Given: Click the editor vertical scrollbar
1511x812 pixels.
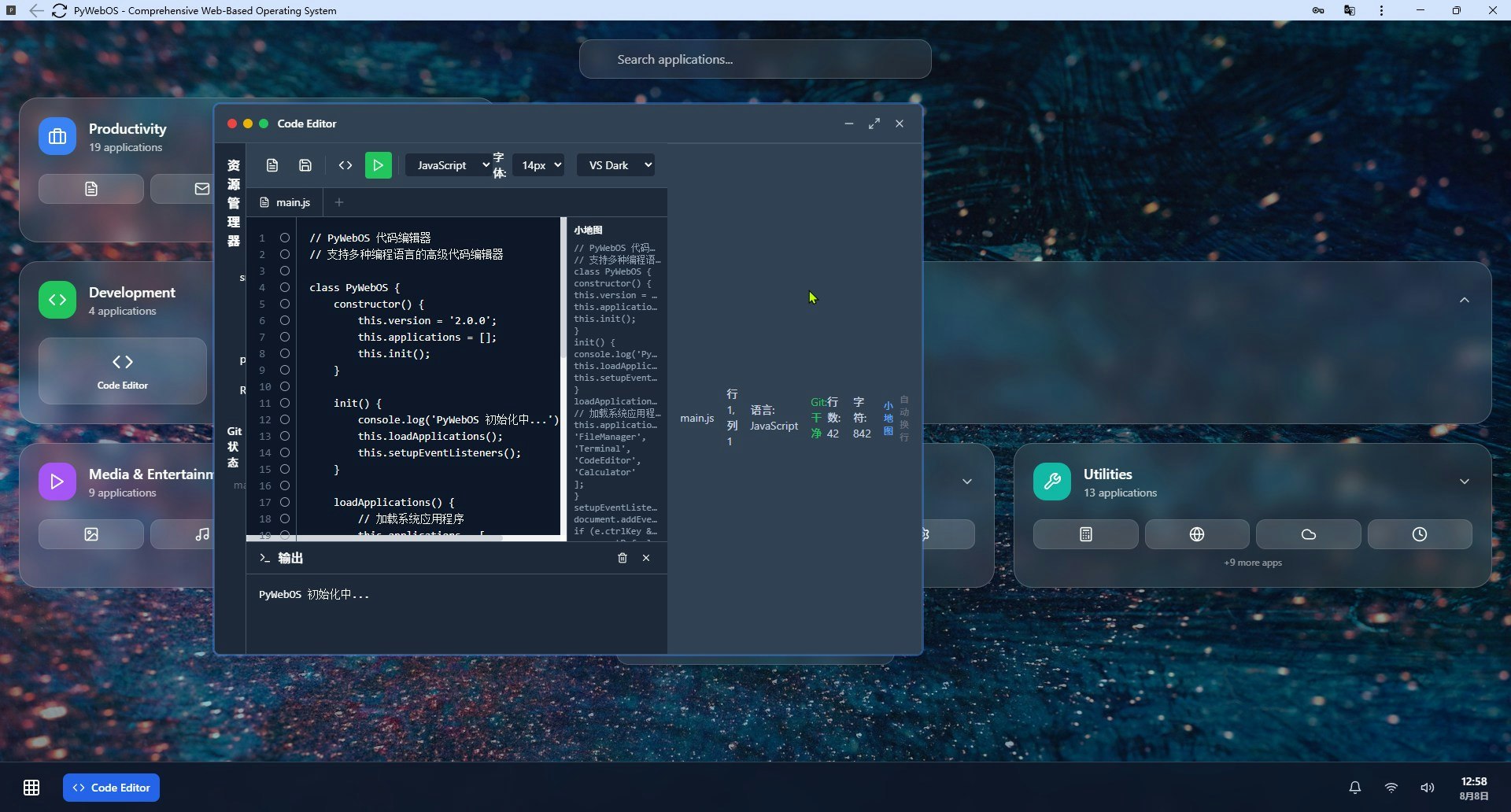Looking at the screenshot, I should tap(563, 288).
